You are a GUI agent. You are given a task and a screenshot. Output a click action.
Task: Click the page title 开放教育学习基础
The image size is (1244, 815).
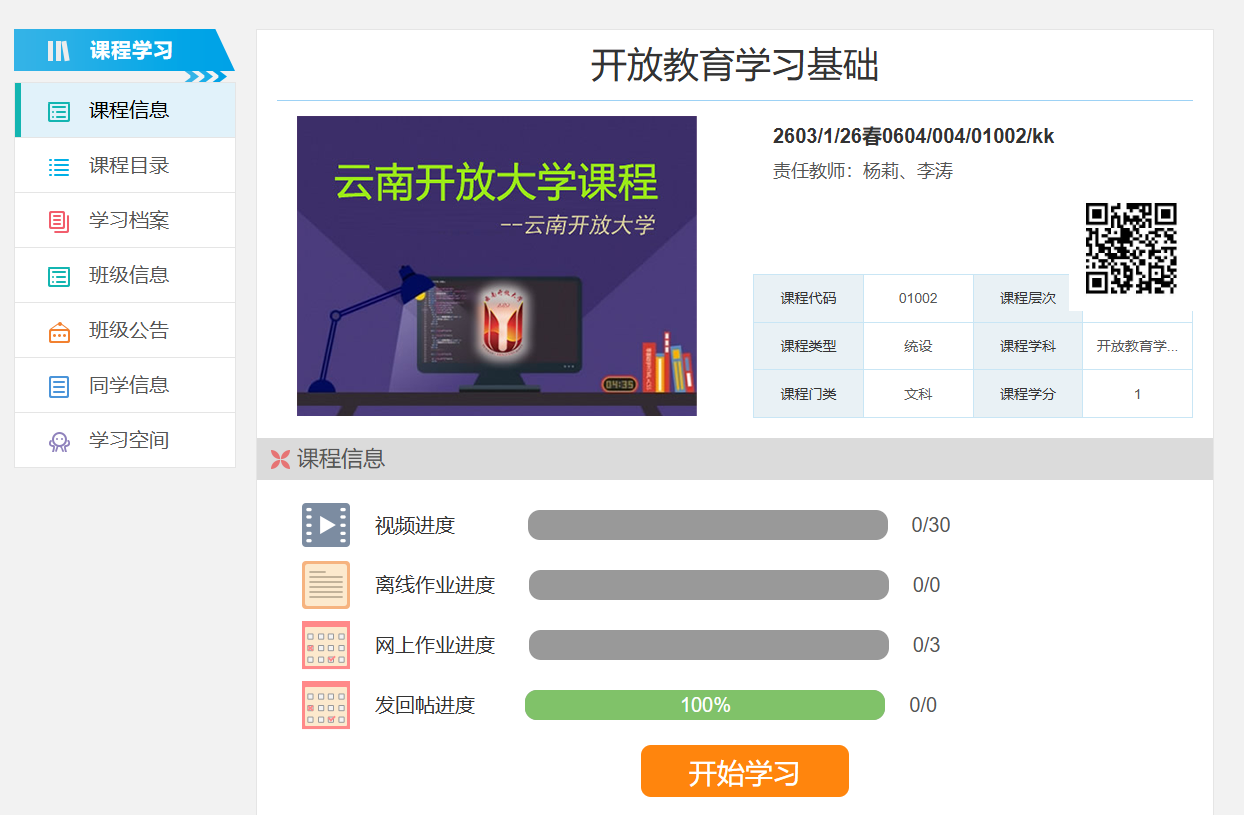click(735, 65)
